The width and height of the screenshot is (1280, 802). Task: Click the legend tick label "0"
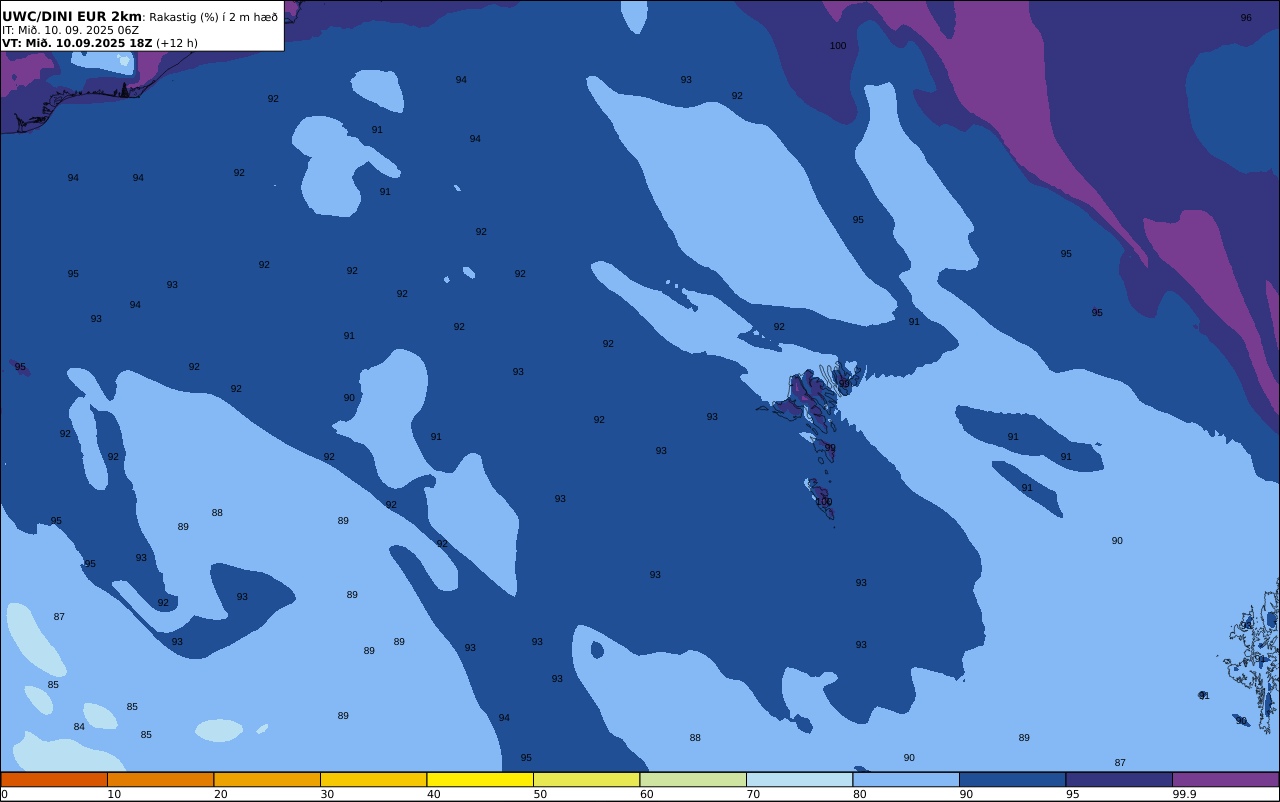[4, 794]
